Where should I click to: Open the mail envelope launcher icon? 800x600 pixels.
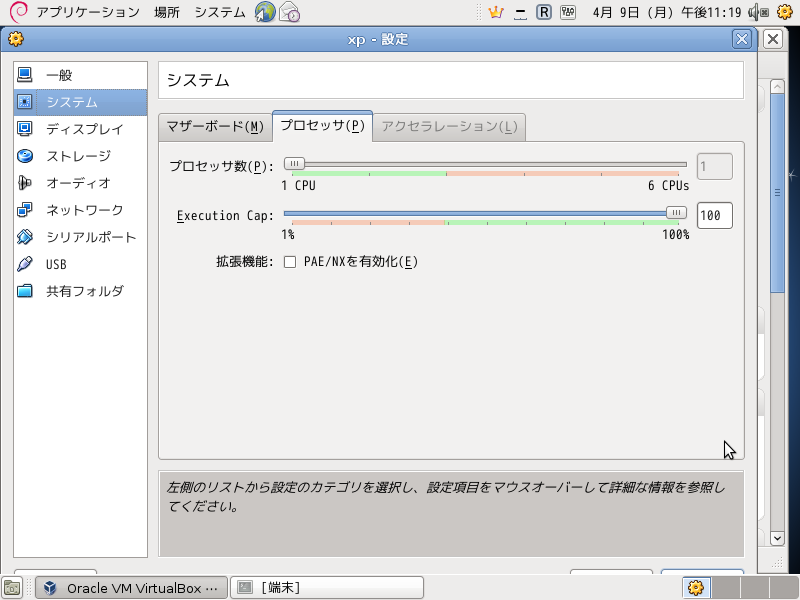click(289, 12)
